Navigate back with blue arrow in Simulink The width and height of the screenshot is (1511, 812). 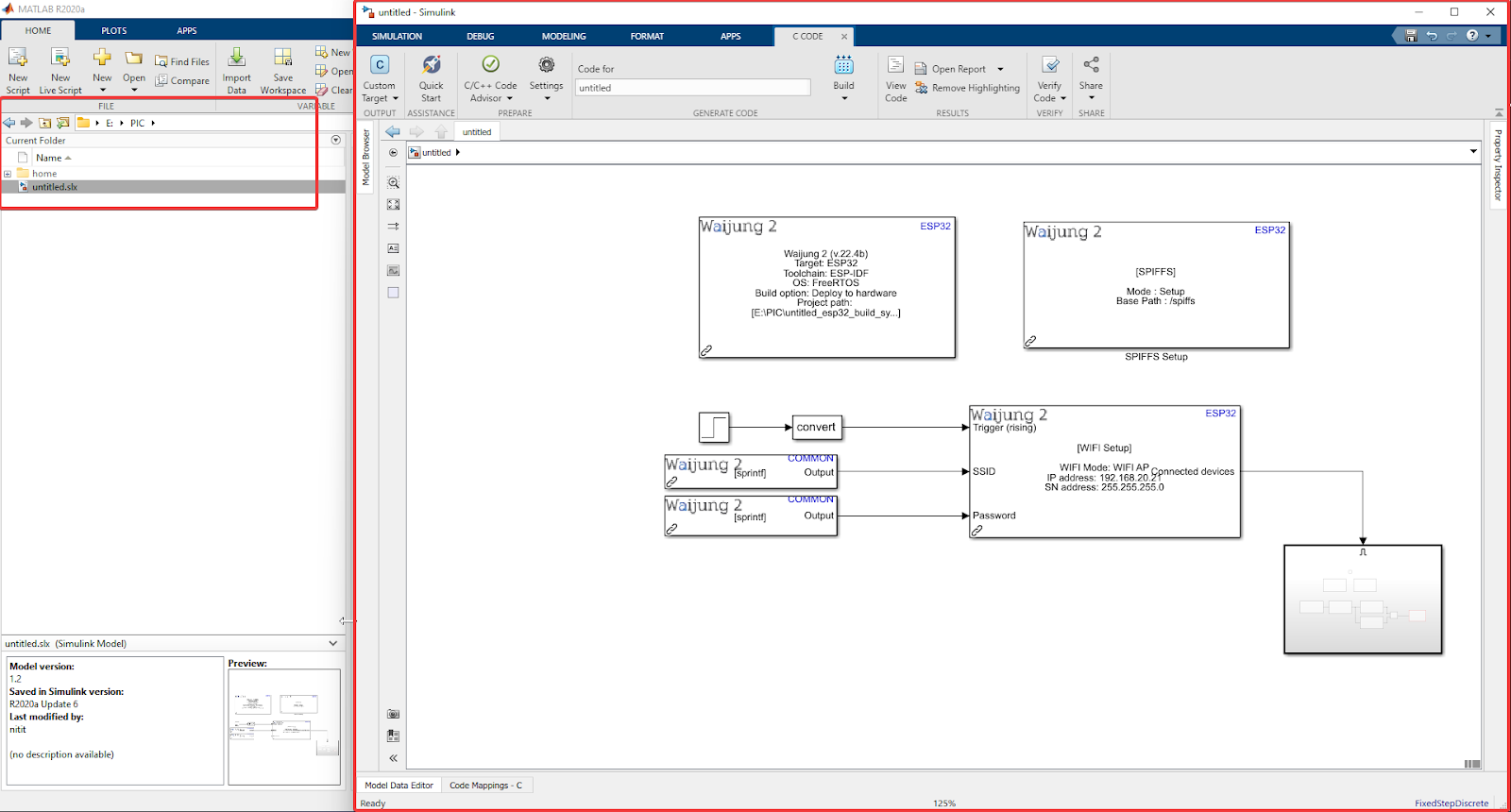point(393,132)
